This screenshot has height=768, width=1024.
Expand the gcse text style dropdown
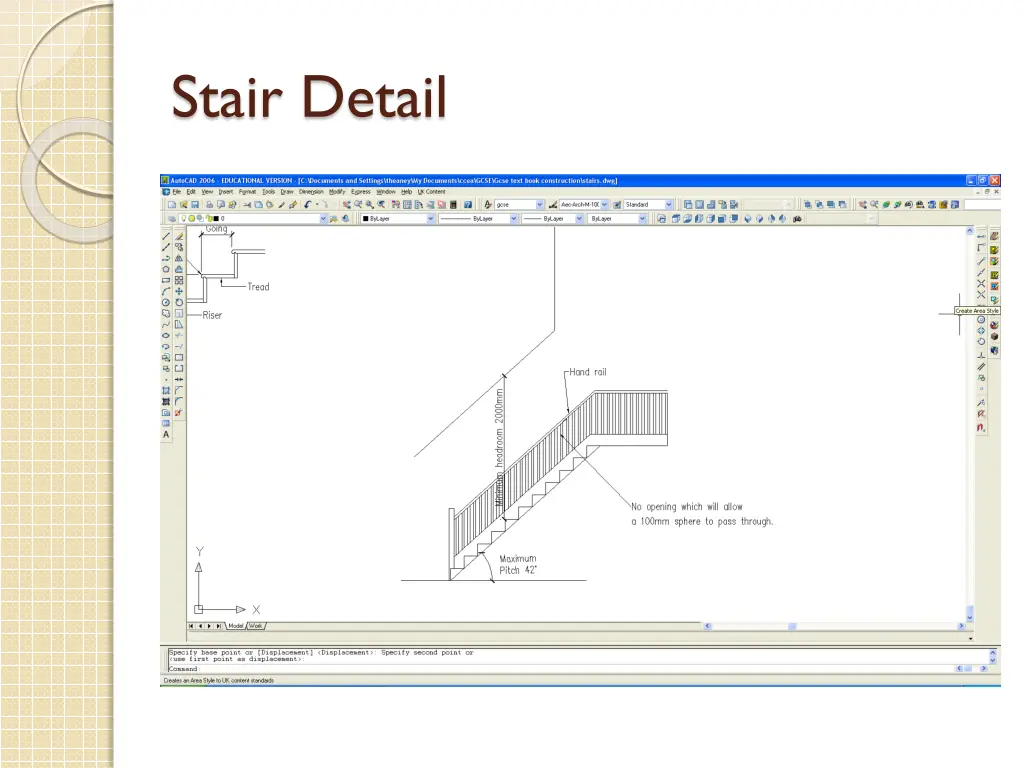point(539,204)
